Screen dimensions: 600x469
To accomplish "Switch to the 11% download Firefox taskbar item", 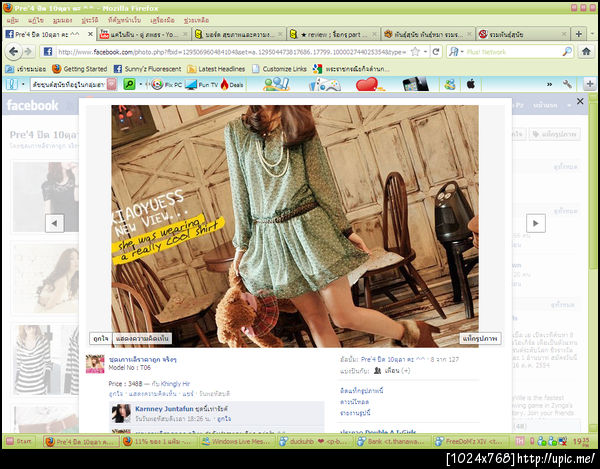I will pos(160,441).
